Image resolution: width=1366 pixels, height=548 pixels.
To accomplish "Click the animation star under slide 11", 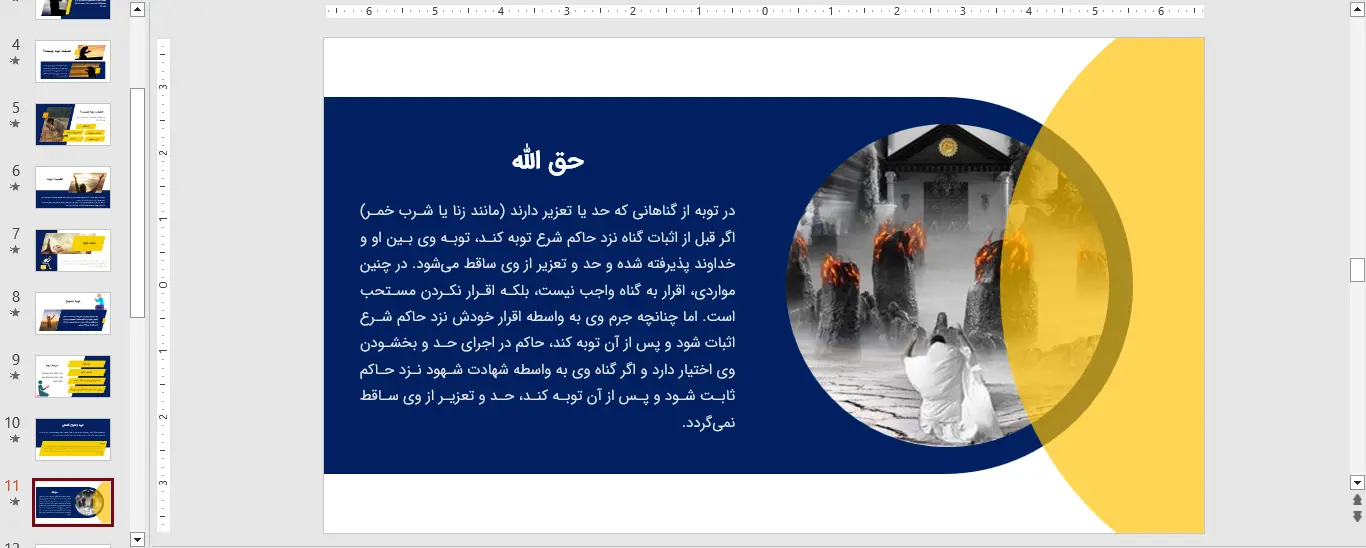I will click(x=14, y=502).
